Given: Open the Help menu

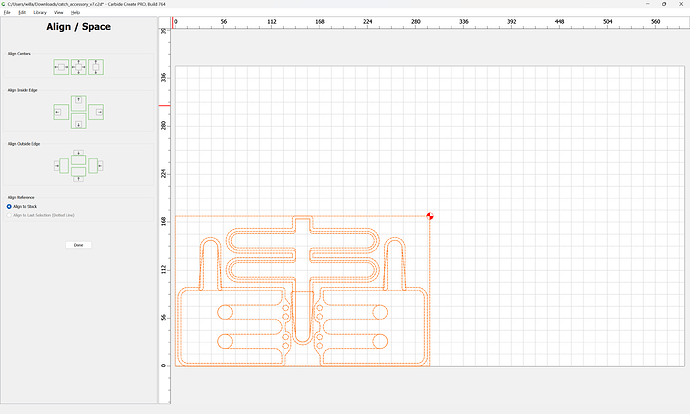Looking at the screenshot, I should tap(75, 12).
